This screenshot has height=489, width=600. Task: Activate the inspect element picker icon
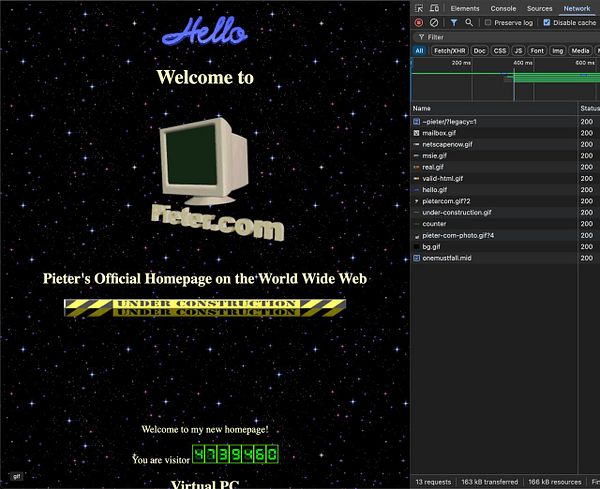pos(419,8)
